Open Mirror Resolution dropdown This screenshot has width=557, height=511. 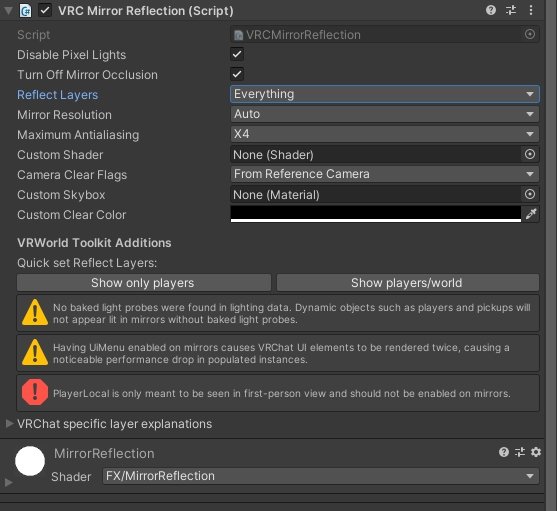385,114
